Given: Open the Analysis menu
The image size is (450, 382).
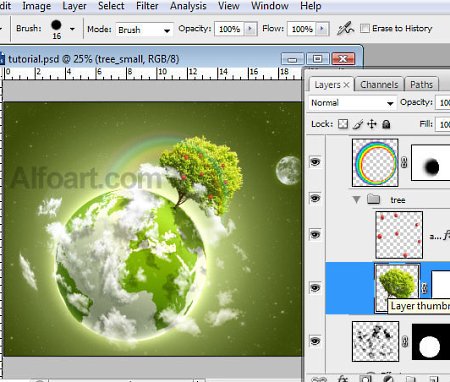Looking at the screenshot, I should (x=188, y=6).
